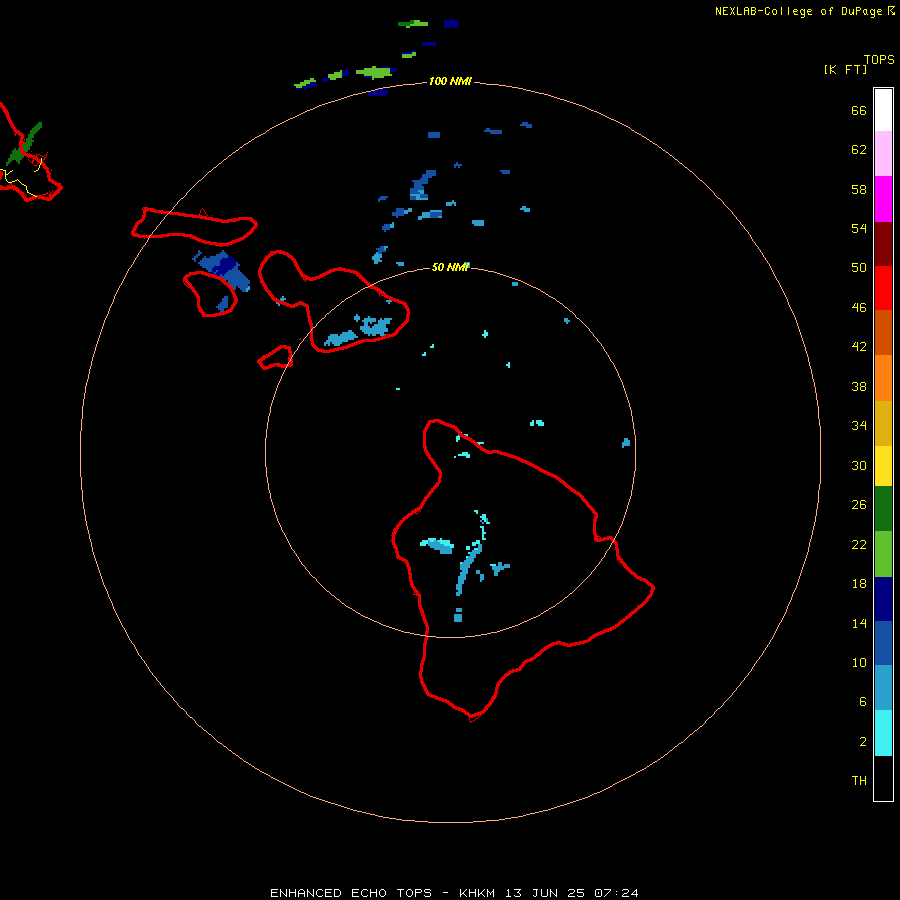The image size is (900, 900).
Task: Click the legend value 26
Action: click(x=859, y=505)
